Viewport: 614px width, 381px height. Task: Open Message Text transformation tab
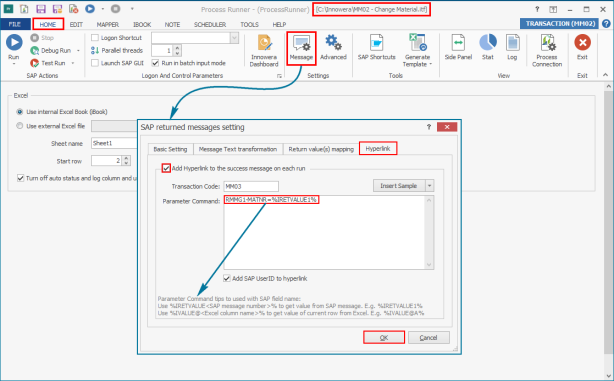tap(238, 149)
